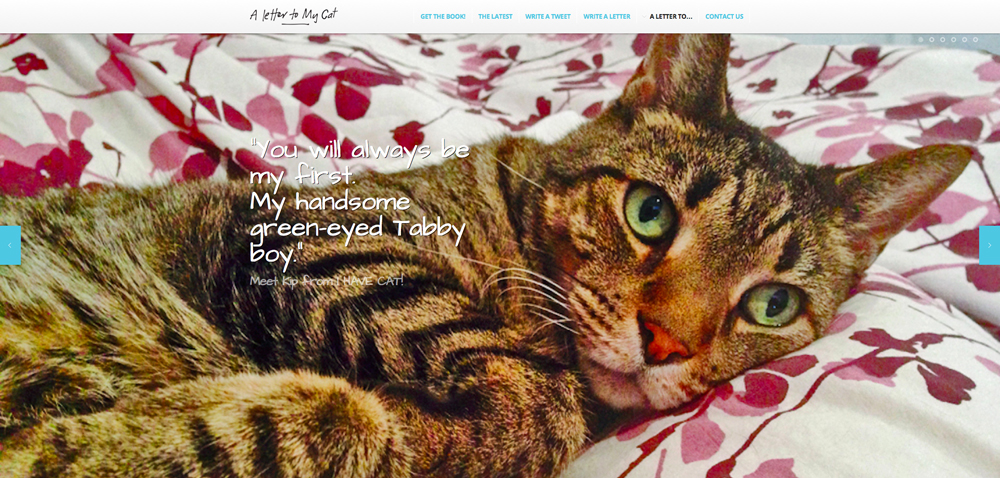
Task: Open the A LETTER TO… menu
Action: (x=671, y=17)
